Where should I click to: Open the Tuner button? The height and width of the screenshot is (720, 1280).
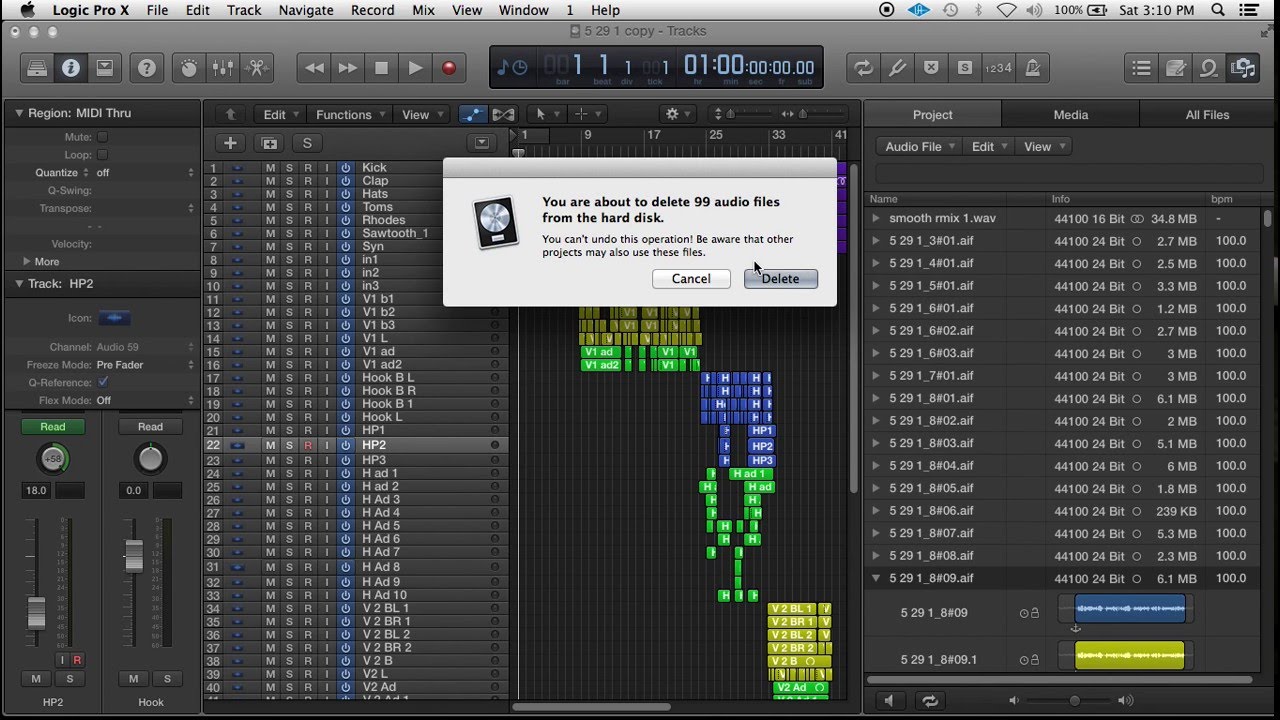(897, 68)
